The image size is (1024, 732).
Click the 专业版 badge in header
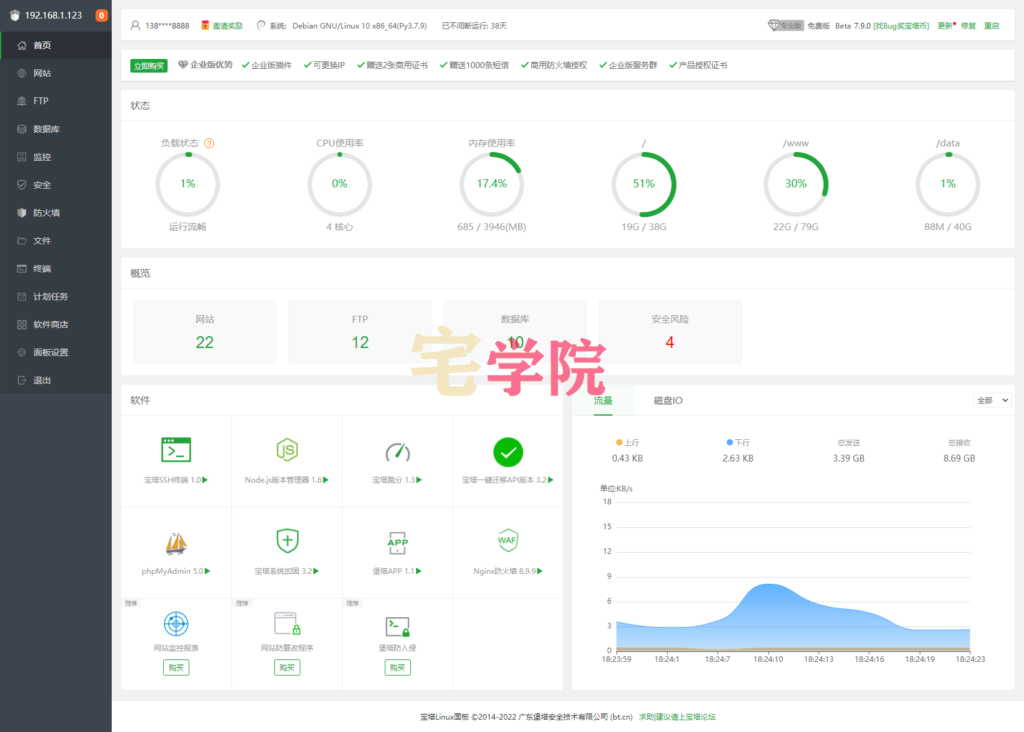[786, 25]
